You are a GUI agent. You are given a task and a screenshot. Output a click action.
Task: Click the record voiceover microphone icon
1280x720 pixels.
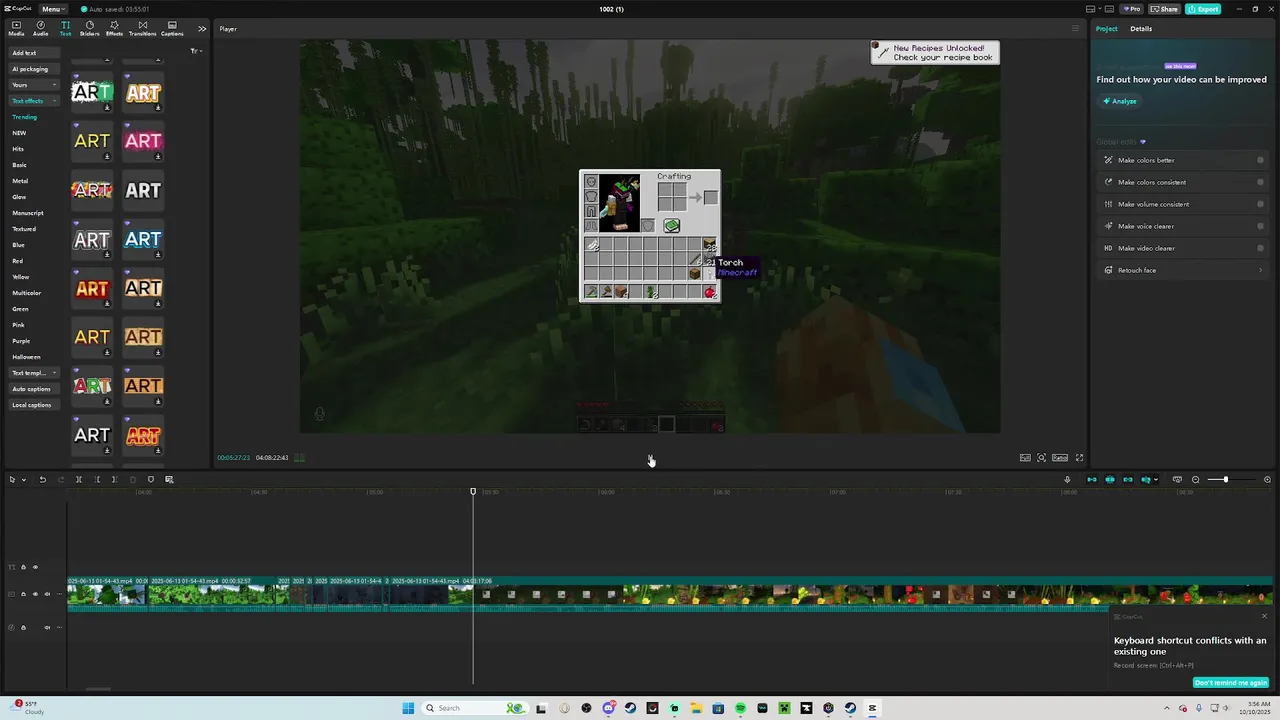[1067, 480]
